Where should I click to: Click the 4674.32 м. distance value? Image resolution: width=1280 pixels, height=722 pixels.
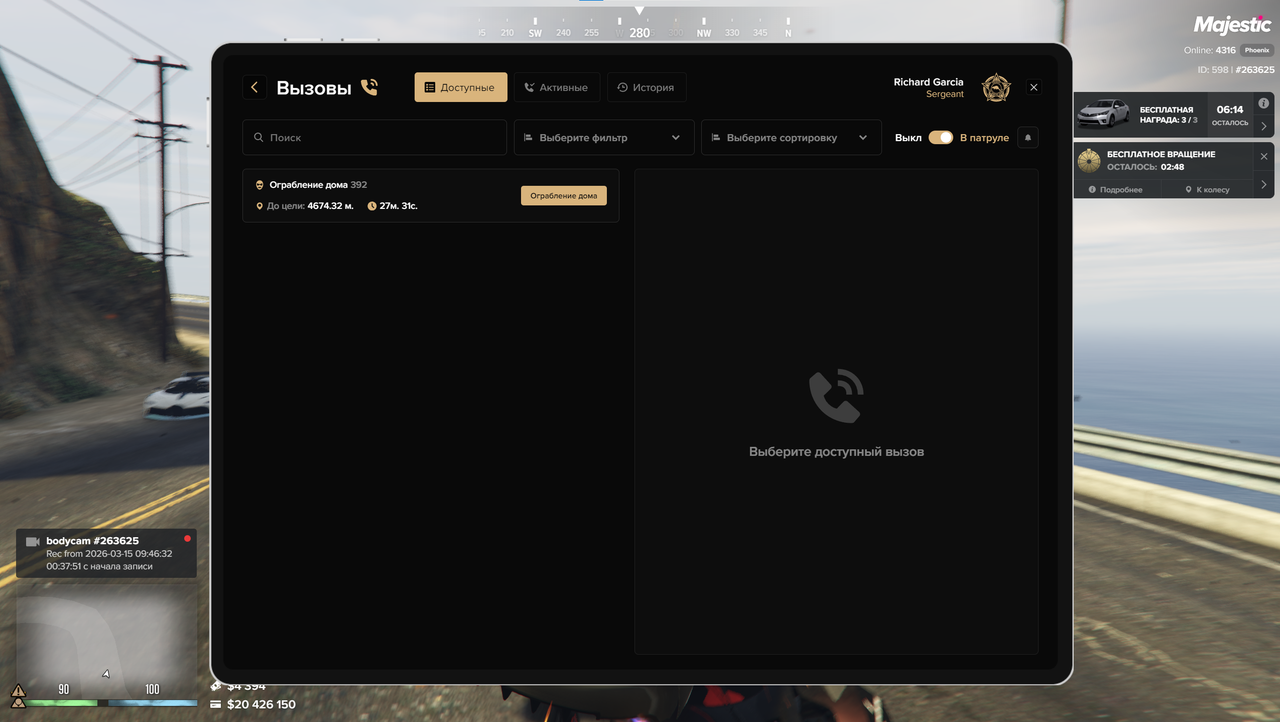tap(330, 206)
